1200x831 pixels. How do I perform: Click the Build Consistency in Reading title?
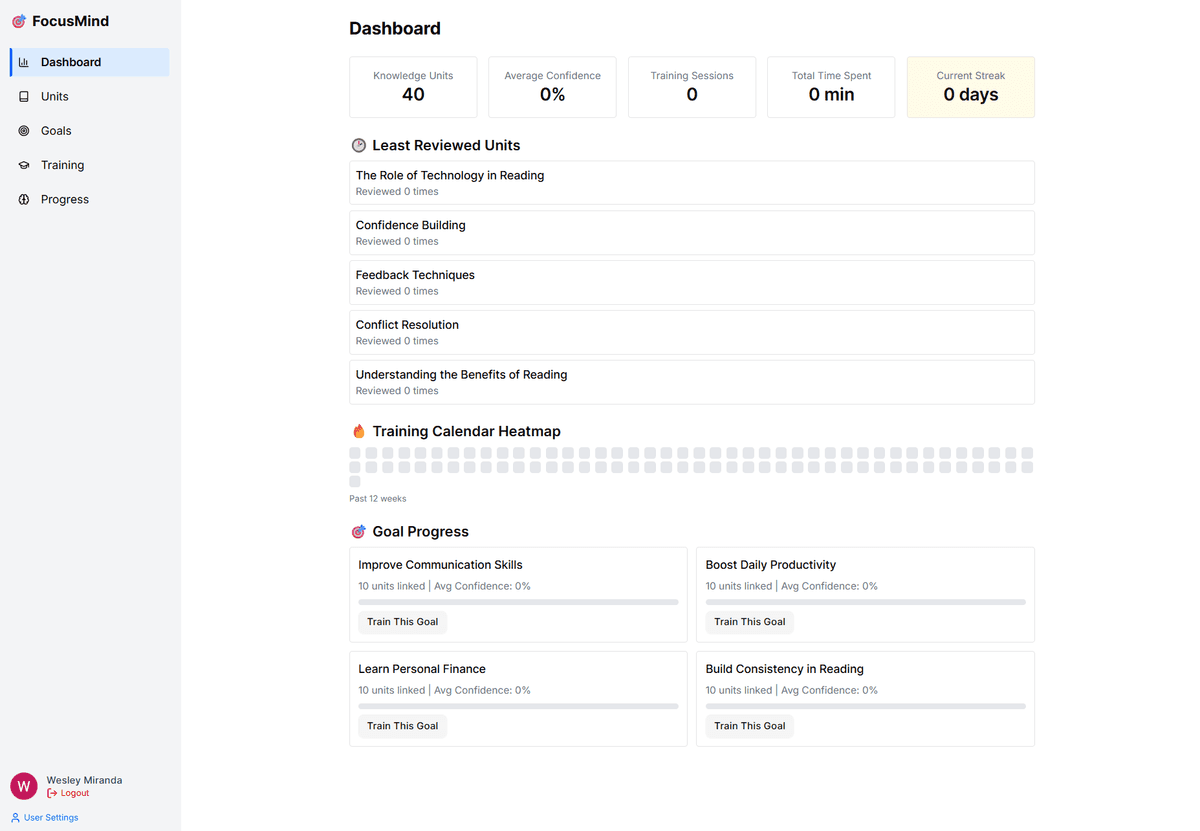(x=784, y=669)
